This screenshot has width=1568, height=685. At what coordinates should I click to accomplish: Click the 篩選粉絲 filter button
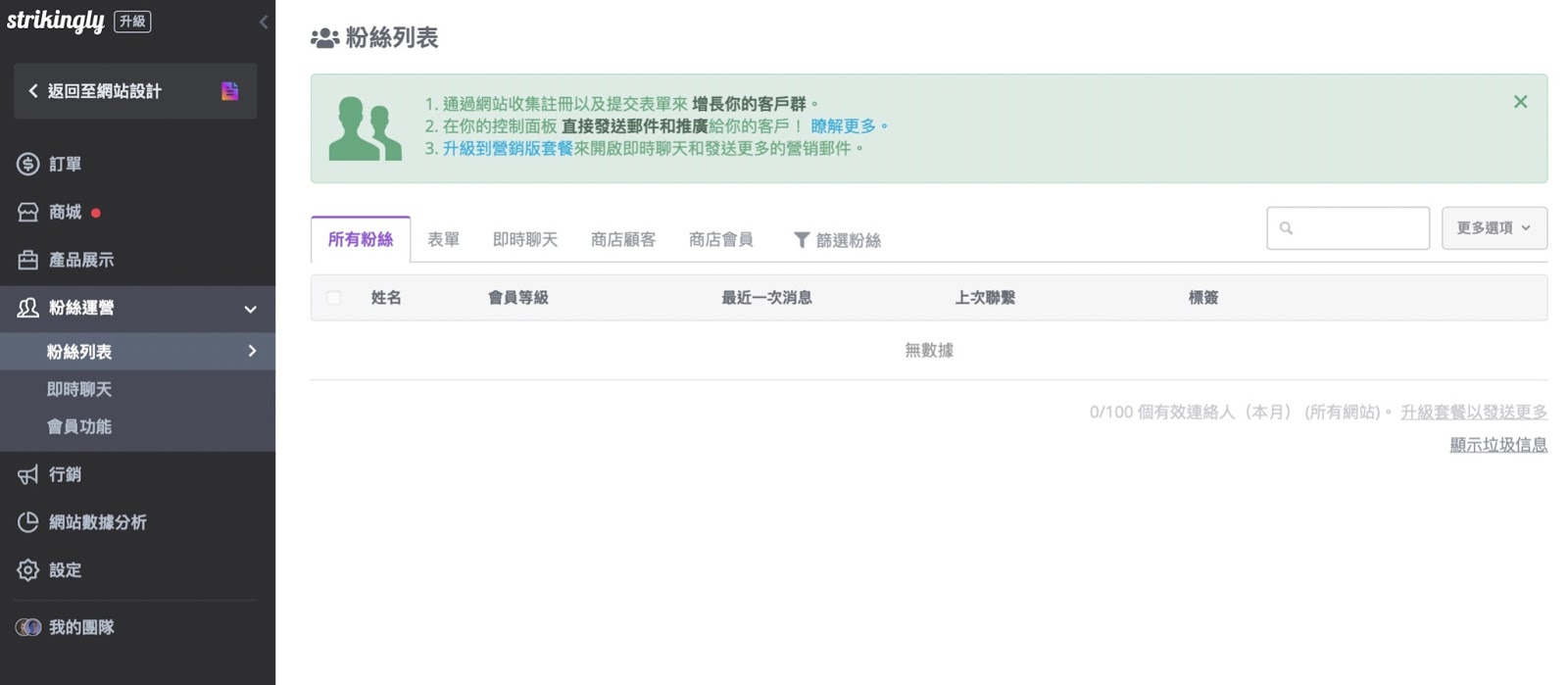pos(837,240)
